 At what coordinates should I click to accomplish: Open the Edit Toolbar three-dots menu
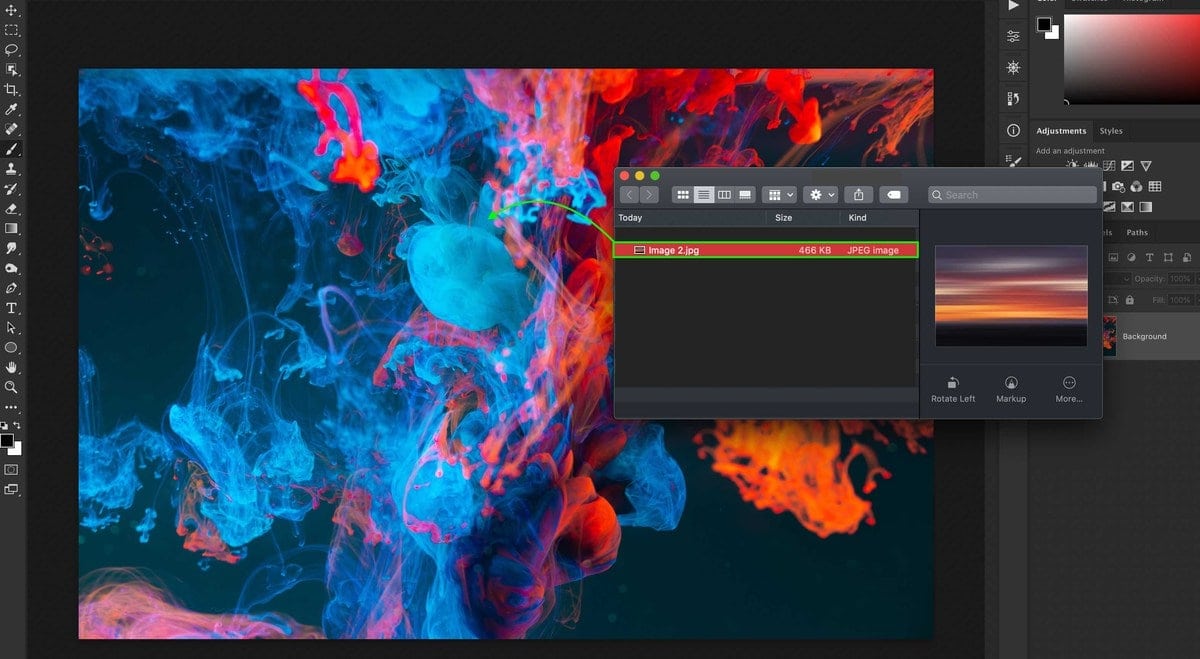12,407
